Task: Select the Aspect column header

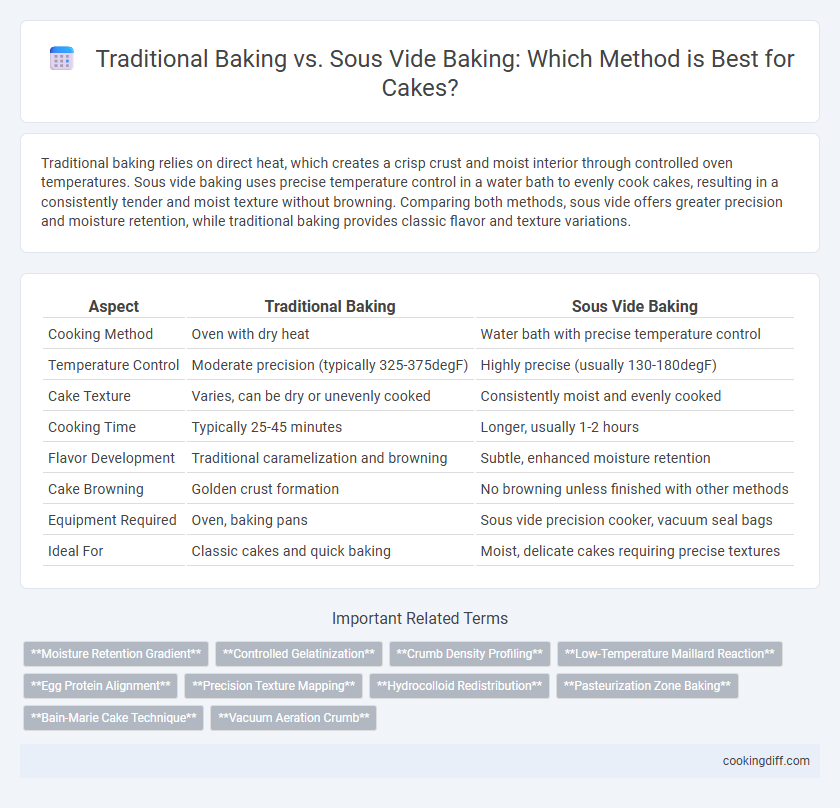Action: [114, 306]
